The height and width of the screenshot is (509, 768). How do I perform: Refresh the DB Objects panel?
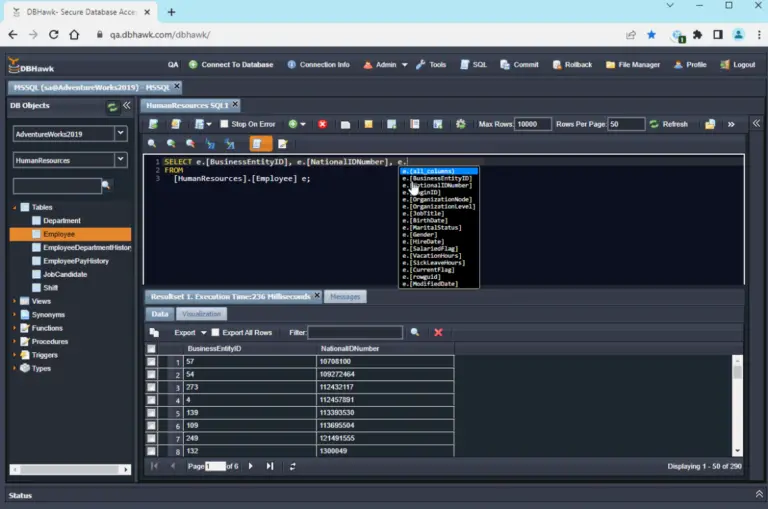112,107
